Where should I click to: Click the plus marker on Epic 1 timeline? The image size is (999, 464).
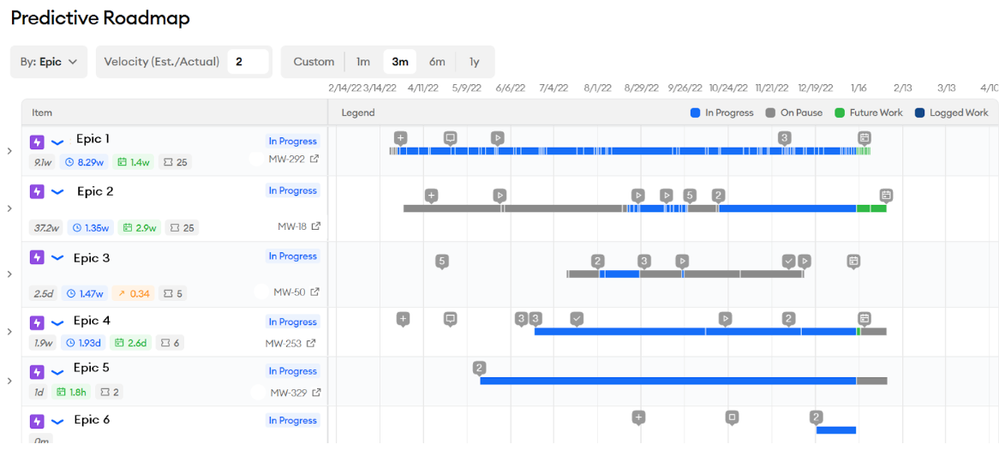click(400, 138)
